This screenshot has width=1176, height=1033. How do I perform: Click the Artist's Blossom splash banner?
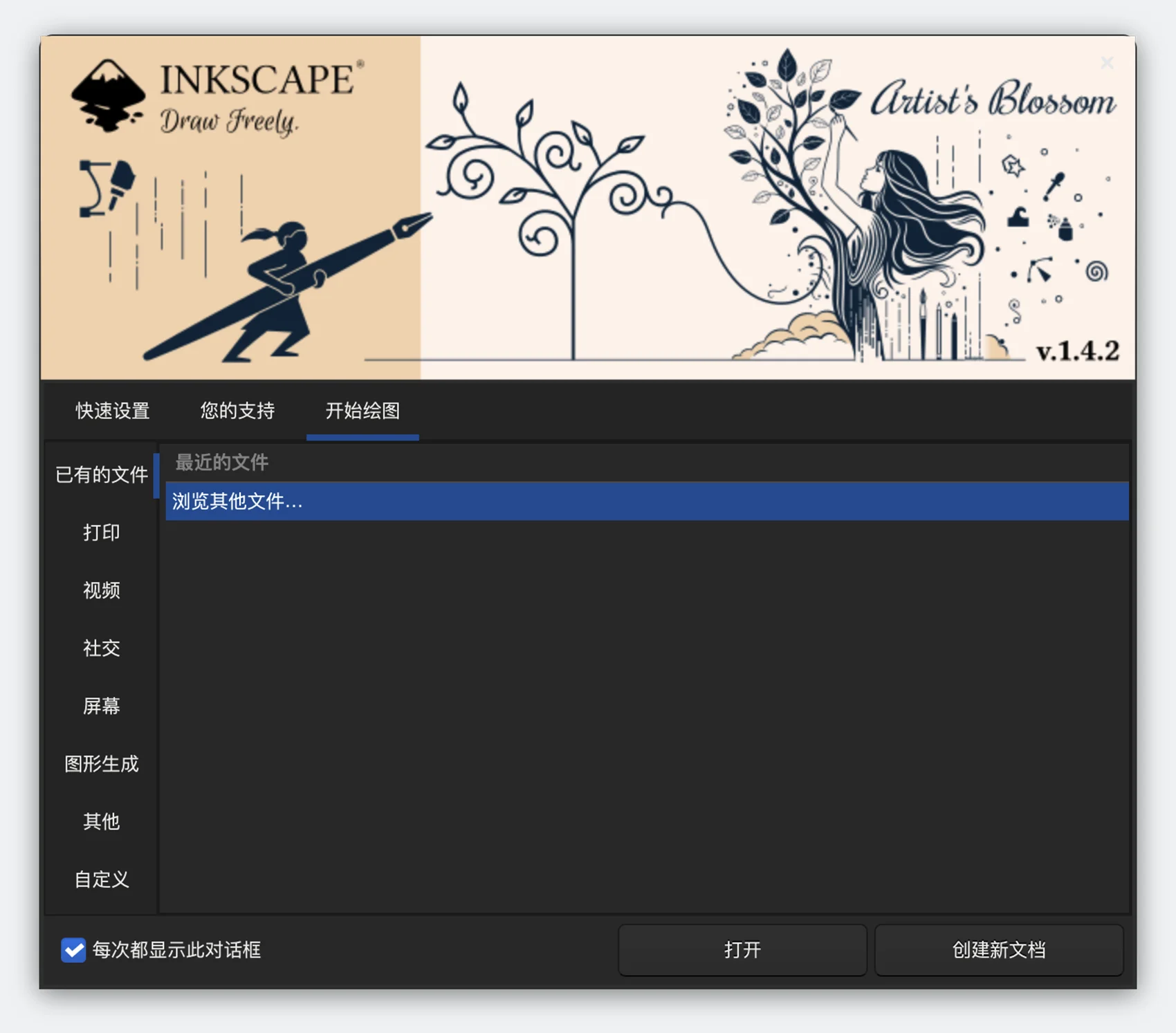588,207
